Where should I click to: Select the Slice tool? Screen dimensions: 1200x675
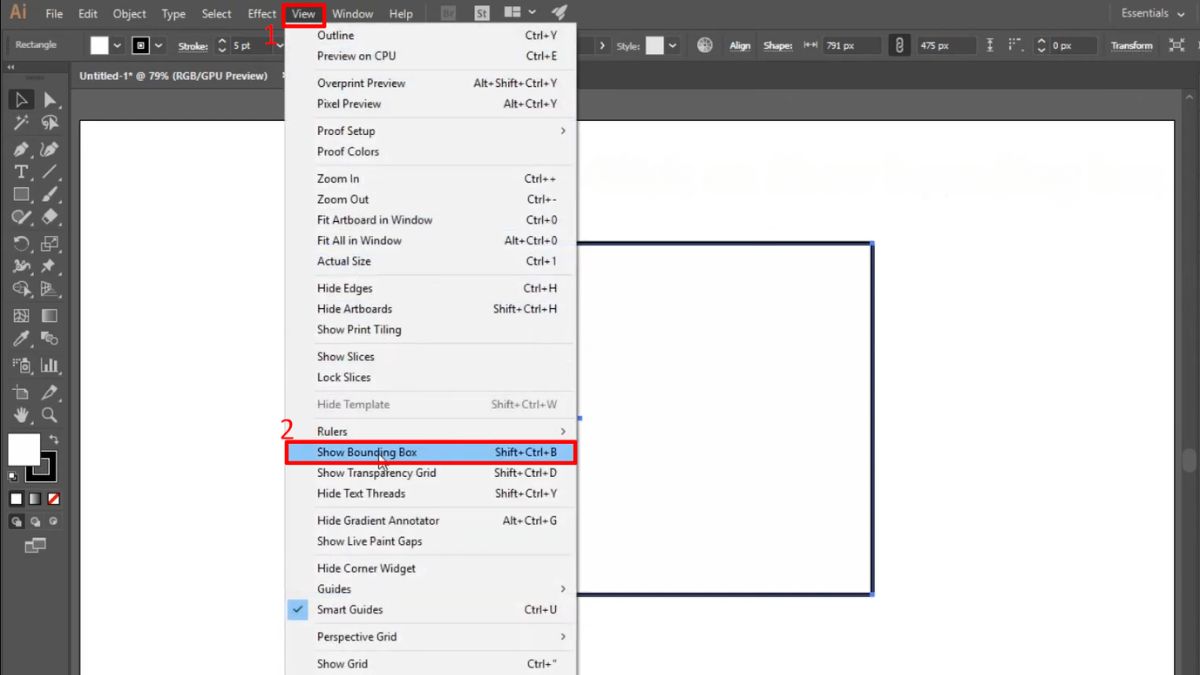click(49, 392)
